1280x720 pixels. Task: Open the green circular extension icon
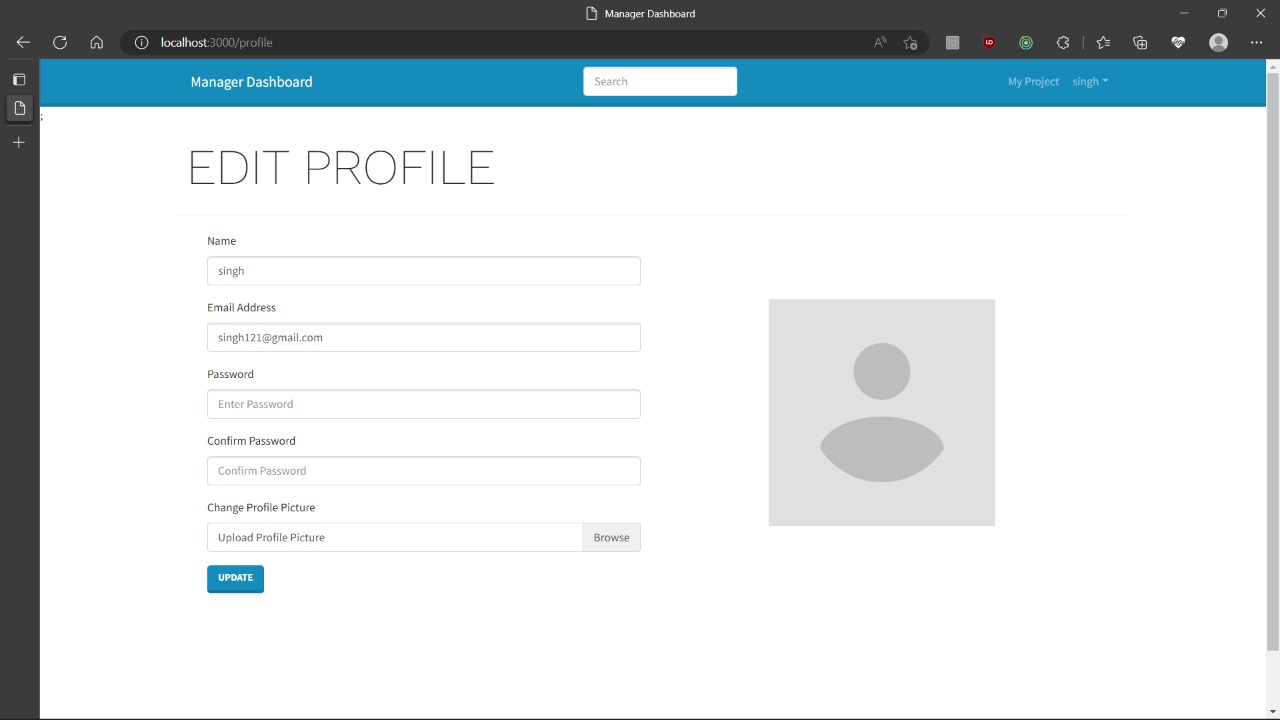point(1026,42)
